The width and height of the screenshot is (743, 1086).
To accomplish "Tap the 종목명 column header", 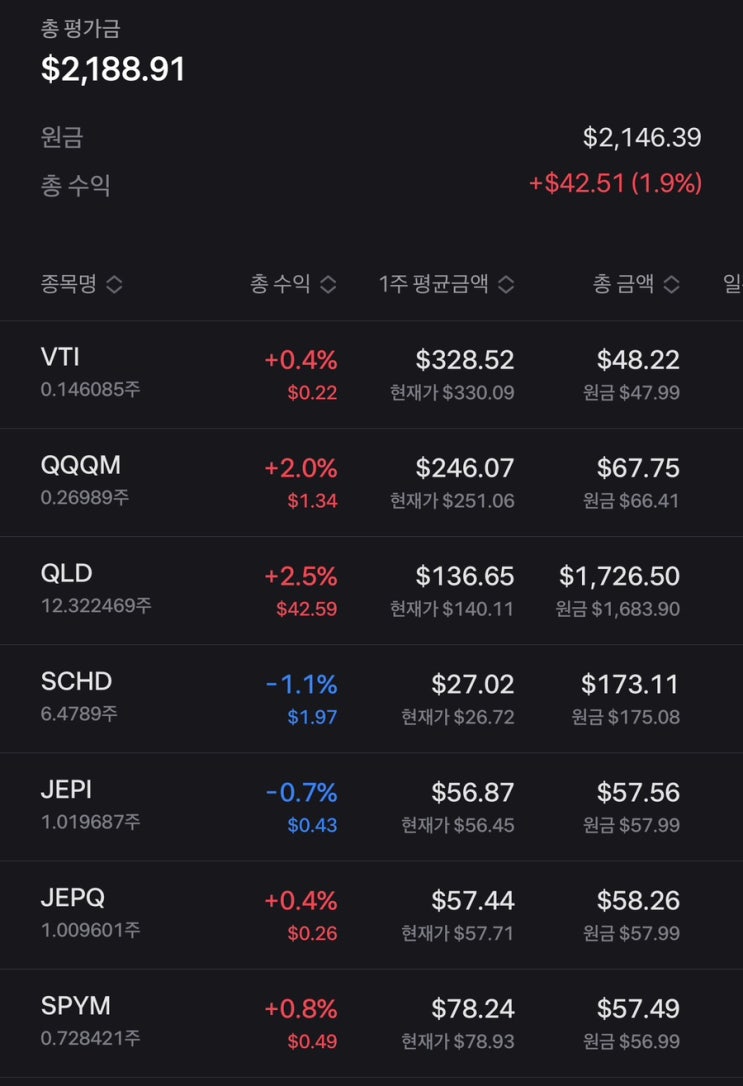I will tap(69, 285).
